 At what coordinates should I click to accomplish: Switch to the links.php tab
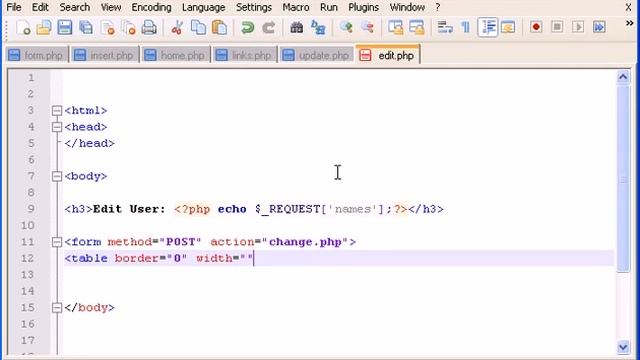tap(244, 55)
